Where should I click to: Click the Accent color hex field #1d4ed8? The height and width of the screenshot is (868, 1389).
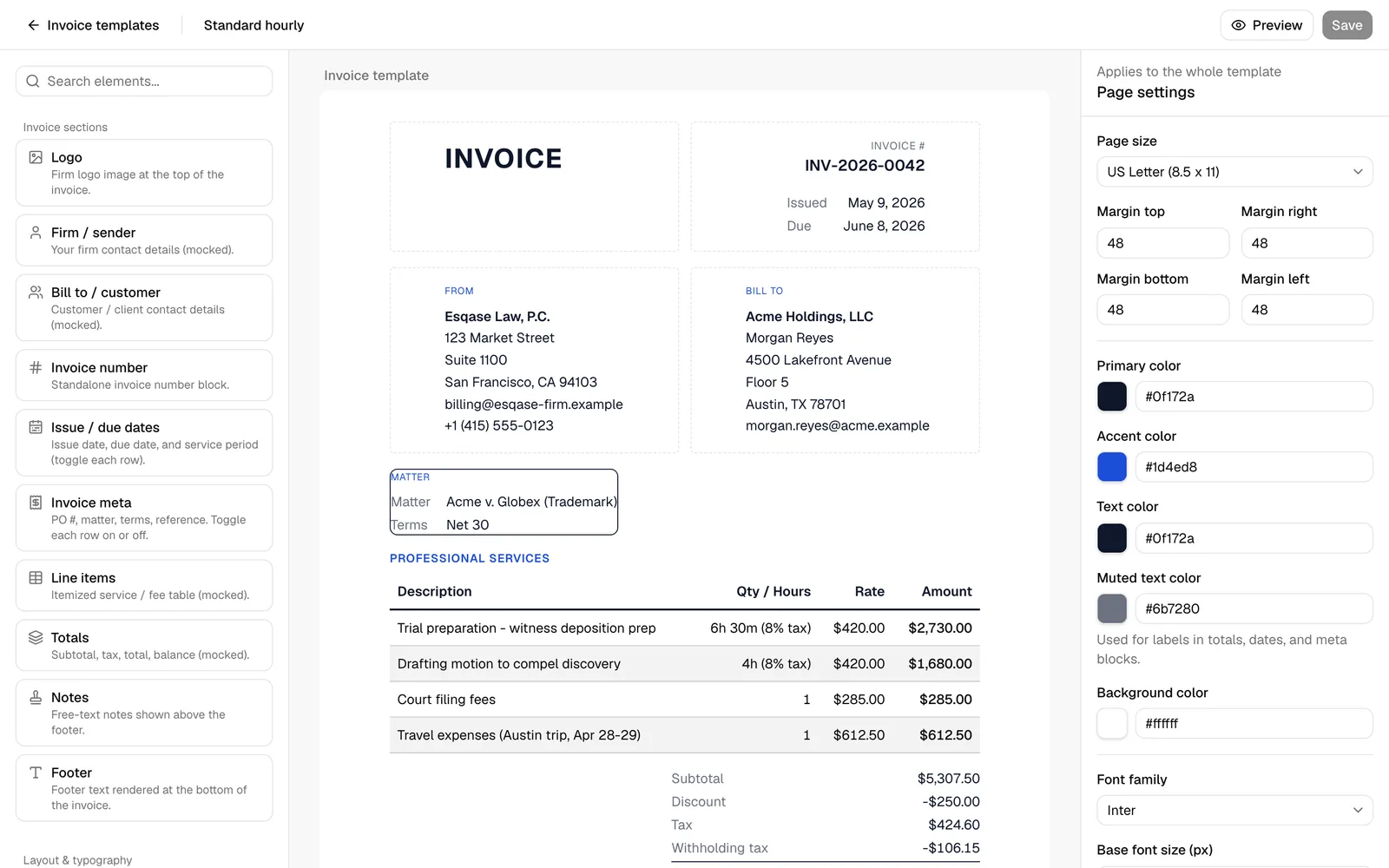coord(1254,467)
